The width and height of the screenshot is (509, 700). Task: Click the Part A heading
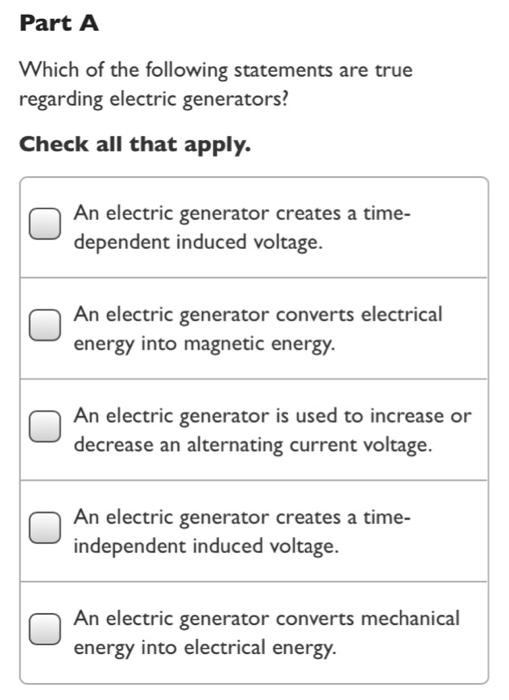59,23
